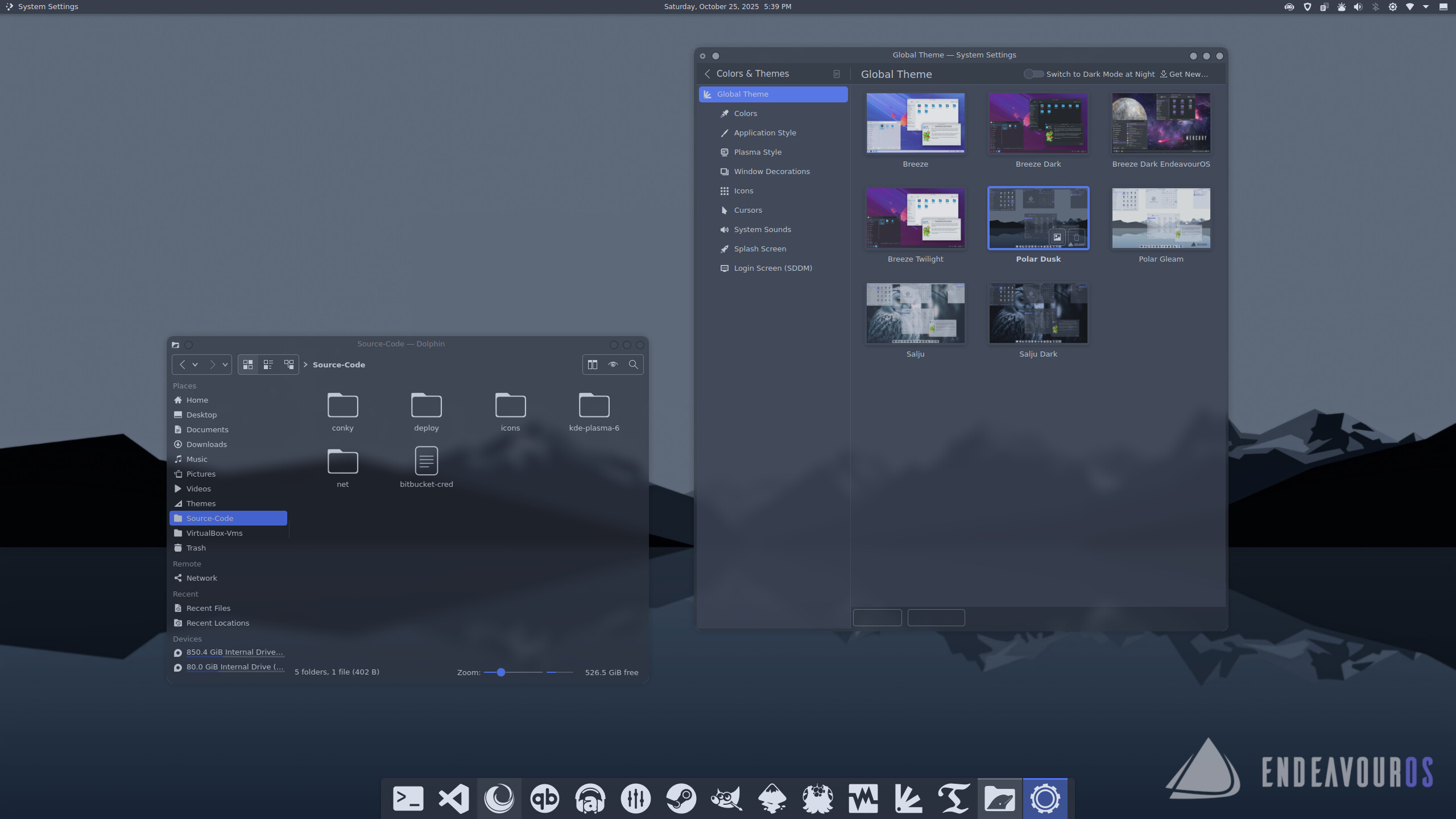Launch the terminal from the dock
This screenshot has width=1456, height=819.
408,799
